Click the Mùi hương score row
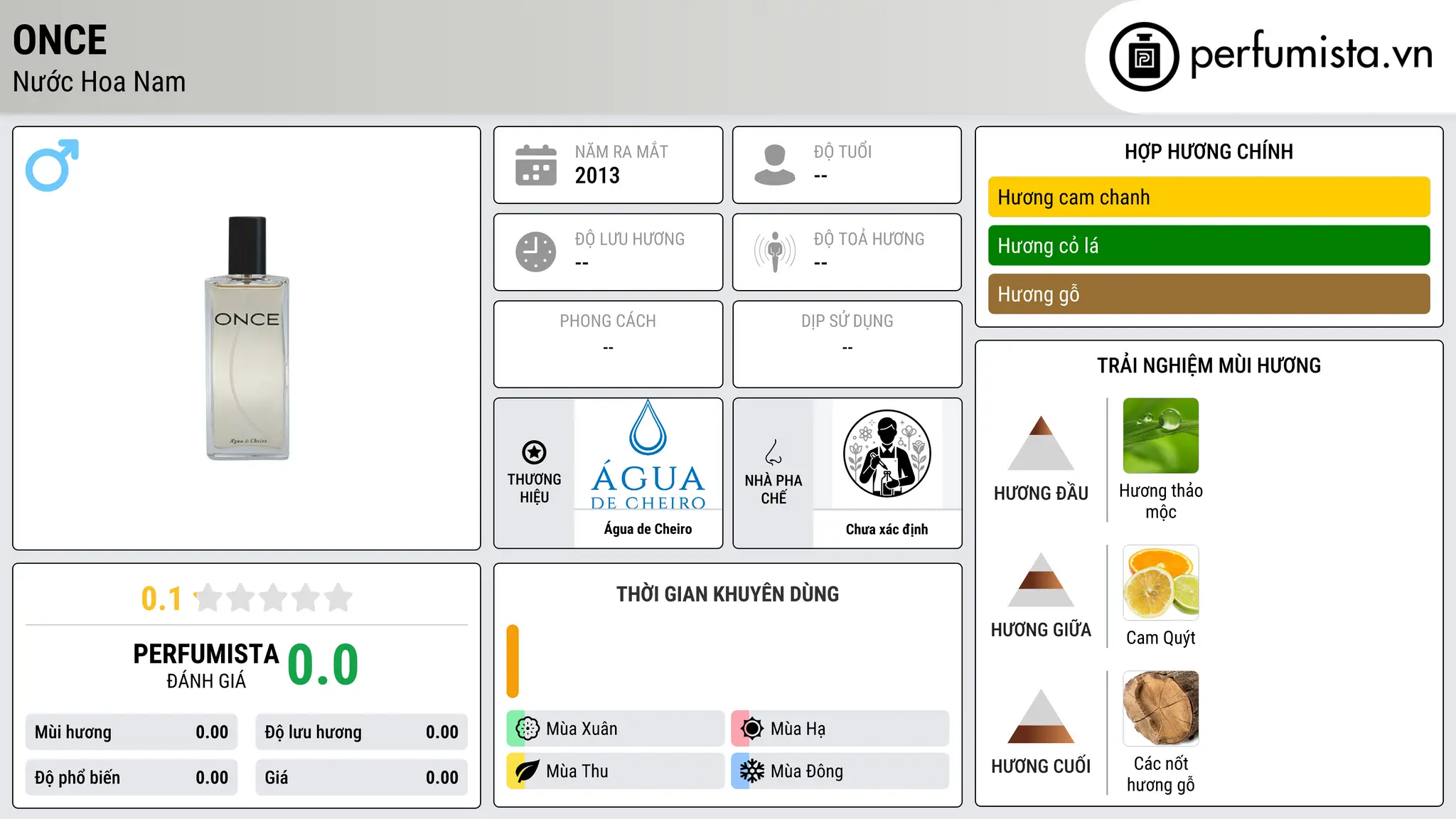 click(x=132, y=732)
